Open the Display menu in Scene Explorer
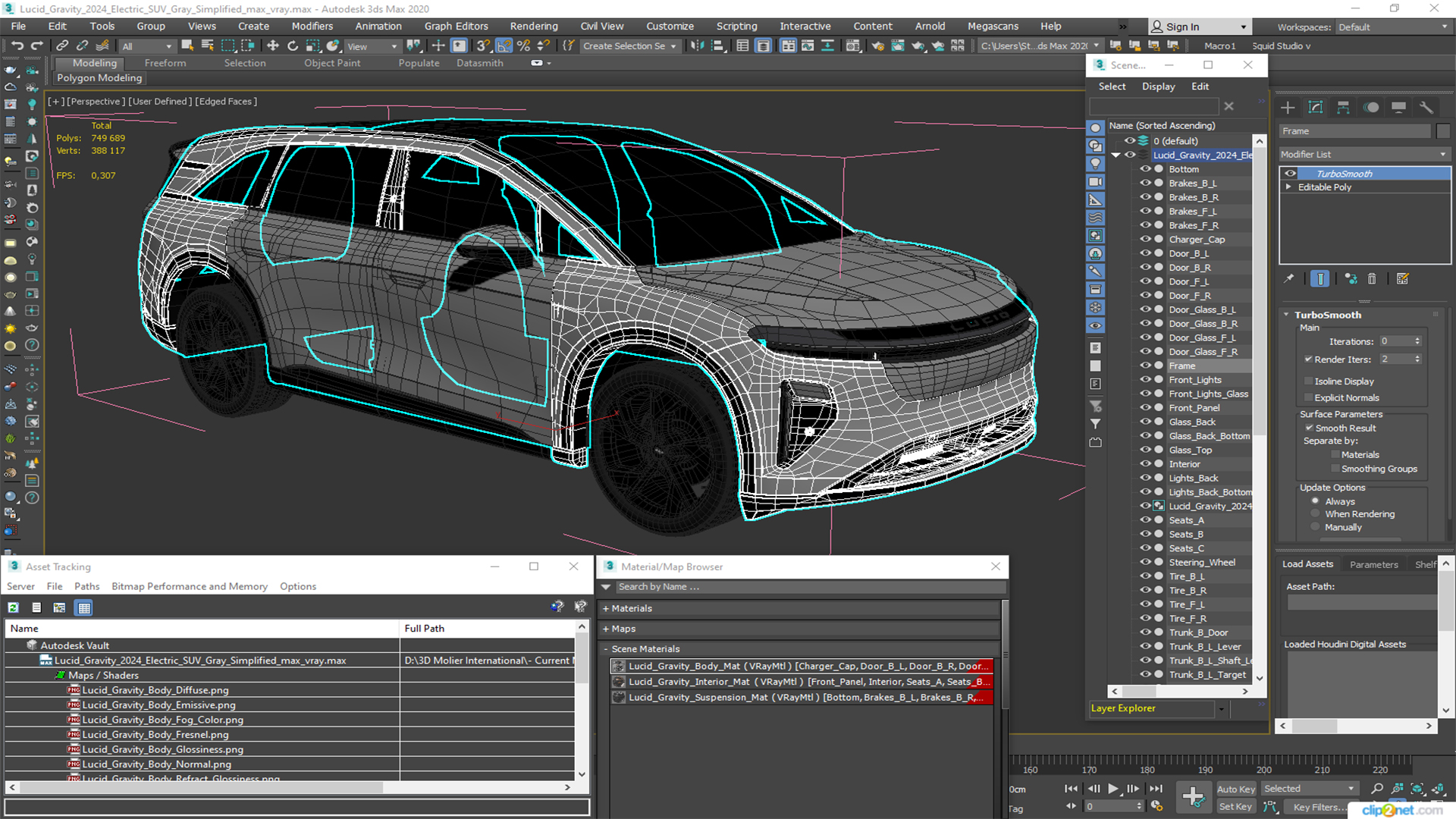Viewport: 1456px width, 819px height. [x=1158, y=86]
